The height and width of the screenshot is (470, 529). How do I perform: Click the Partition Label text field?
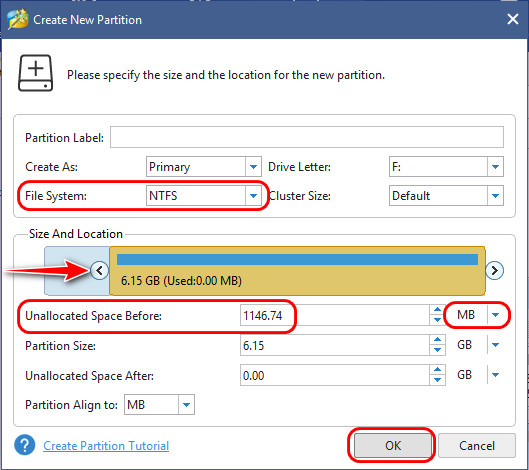[x=307, y=137]
